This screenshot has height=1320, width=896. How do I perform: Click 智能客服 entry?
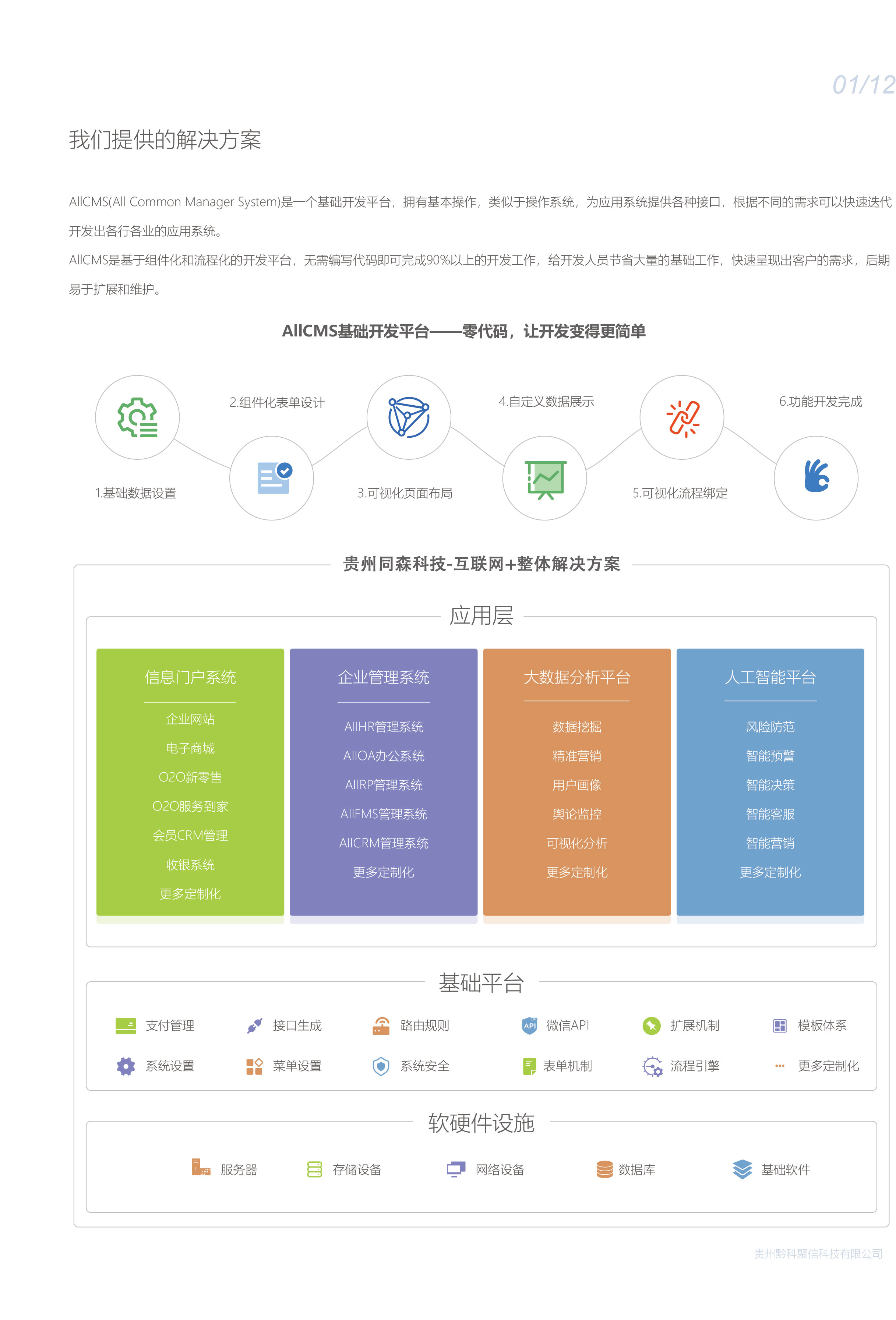(770, 814)
